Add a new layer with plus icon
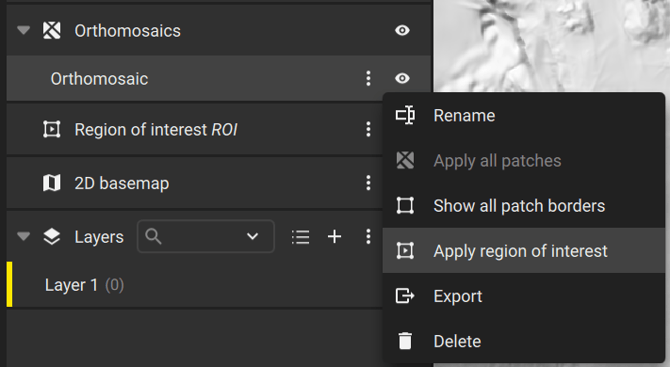Screen dimensions: 670x367 click(x=335, y=237)
